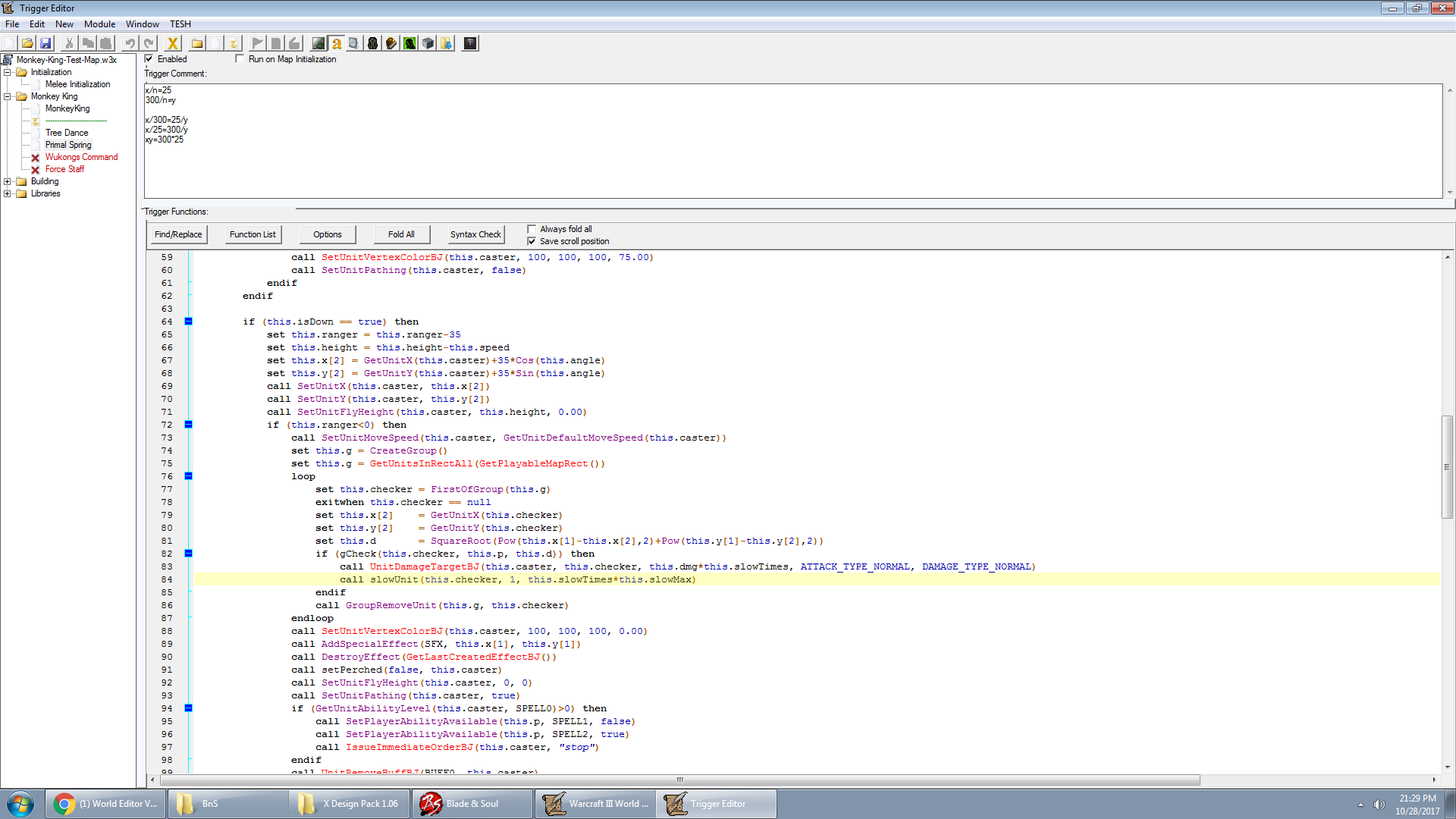Create new trigger with blank page icon
1456x819 pixels.
pos(215,43)
